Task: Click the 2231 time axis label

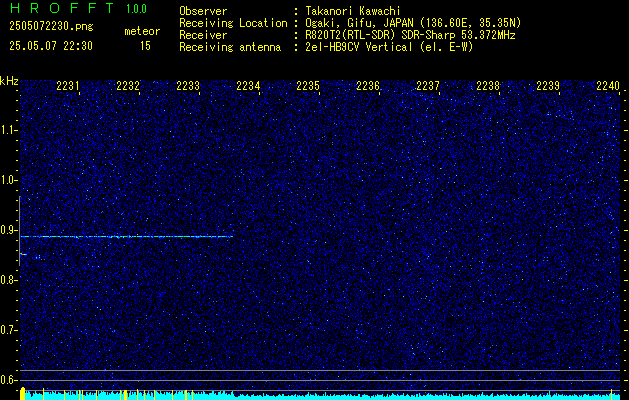Action: click(68, 86)
